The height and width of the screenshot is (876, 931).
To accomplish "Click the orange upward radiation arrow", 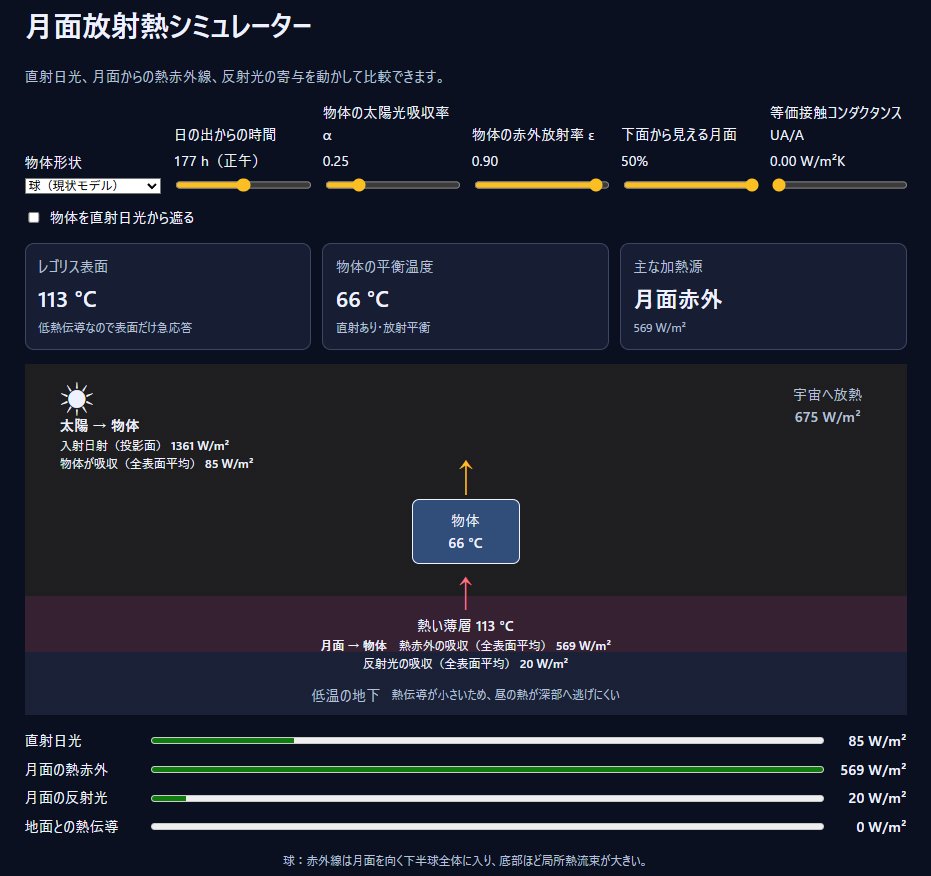I will pyautogui.click(x=466, y=477).
